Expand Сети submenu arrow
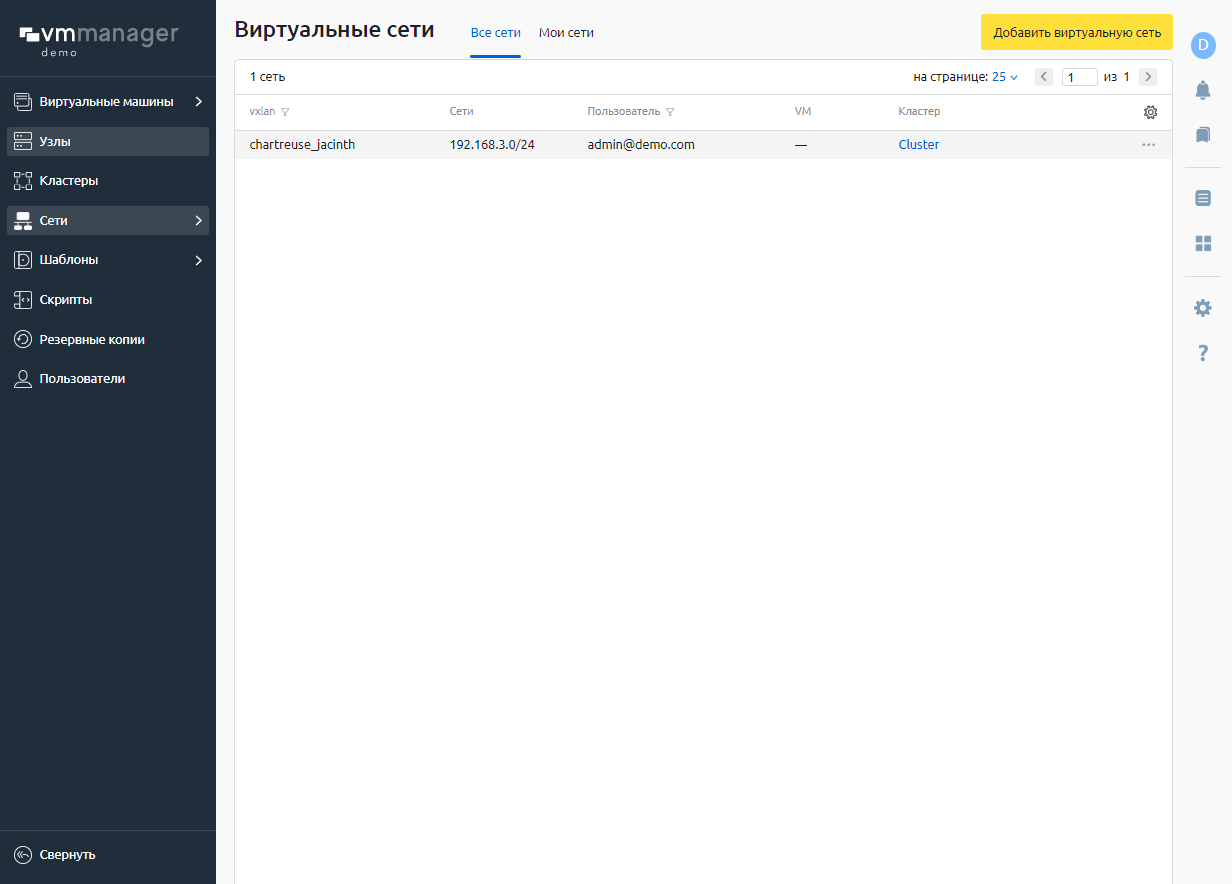Screen dimensions: 1232x884 click(x=198, y=221)
